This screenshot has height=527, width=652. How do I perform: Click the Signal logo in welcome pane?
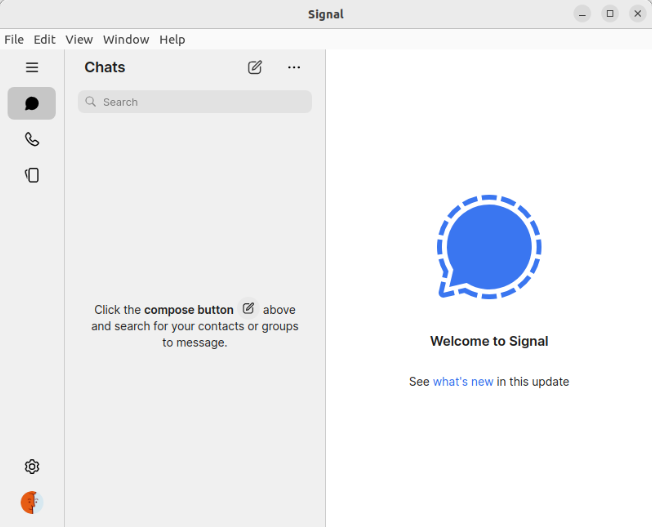pos(489,247)
